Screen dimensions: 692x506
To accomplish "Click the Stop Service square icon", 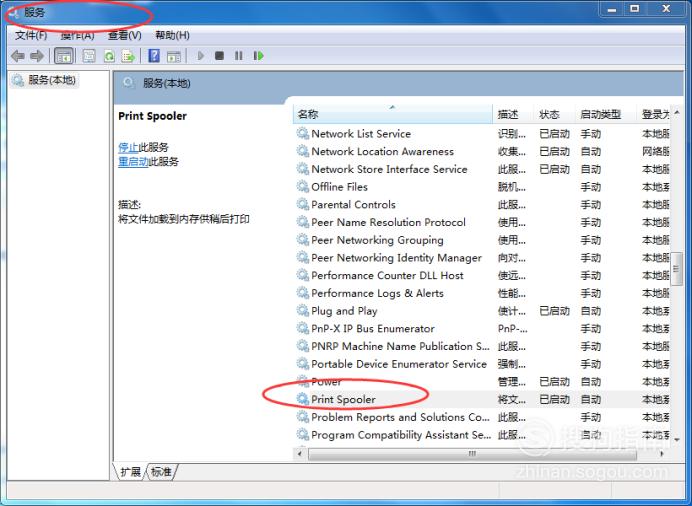I will 219,56.
